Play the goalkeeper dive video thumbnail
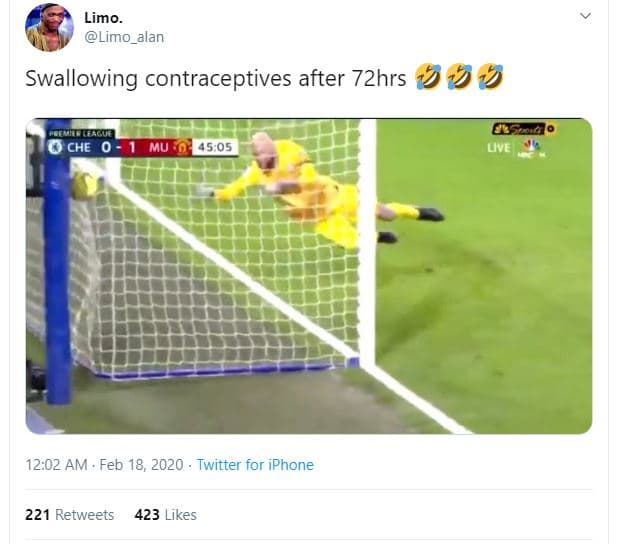The image size is (618, 544). (309, 276)
